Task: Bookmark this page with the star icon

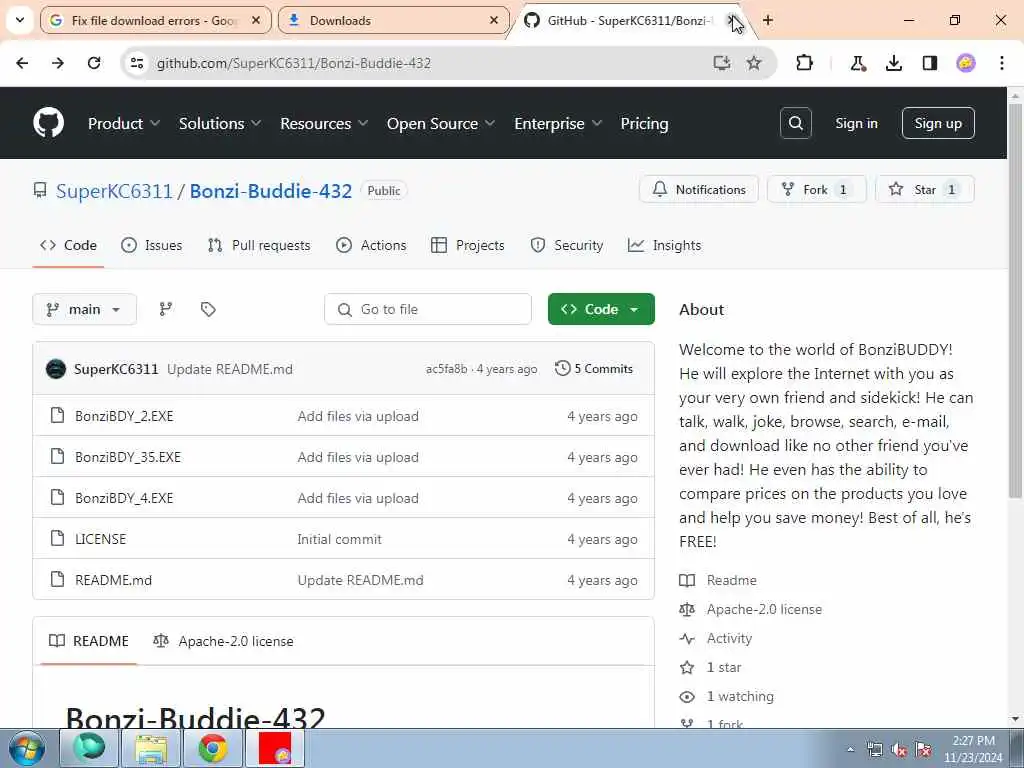Action: coord(754,63)
